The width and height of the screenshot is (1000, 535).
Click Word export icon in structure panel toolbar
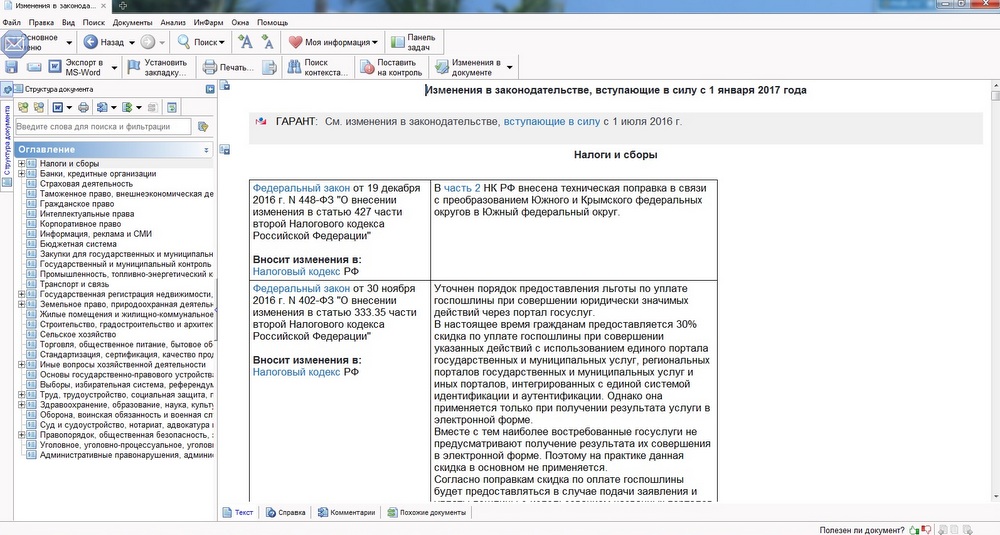click(58, 107)
